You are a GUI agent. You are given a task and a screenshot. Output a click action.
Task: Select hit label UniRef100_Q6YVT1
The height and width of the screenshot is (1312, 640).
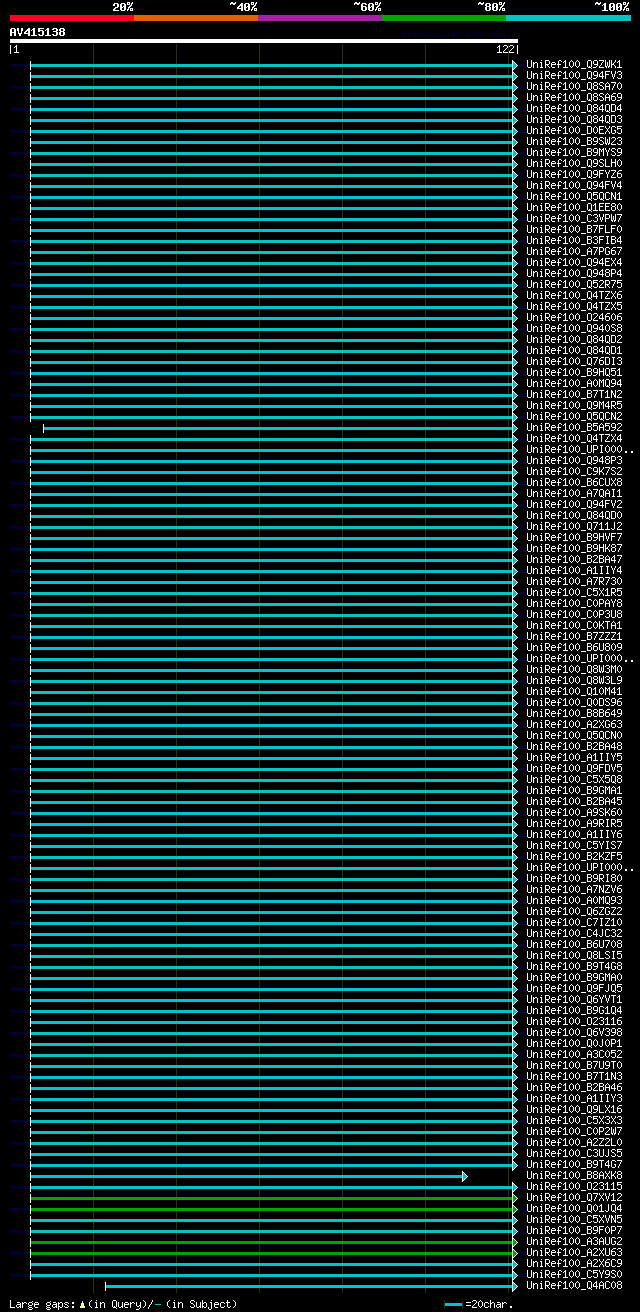(x=574, y=1000)
